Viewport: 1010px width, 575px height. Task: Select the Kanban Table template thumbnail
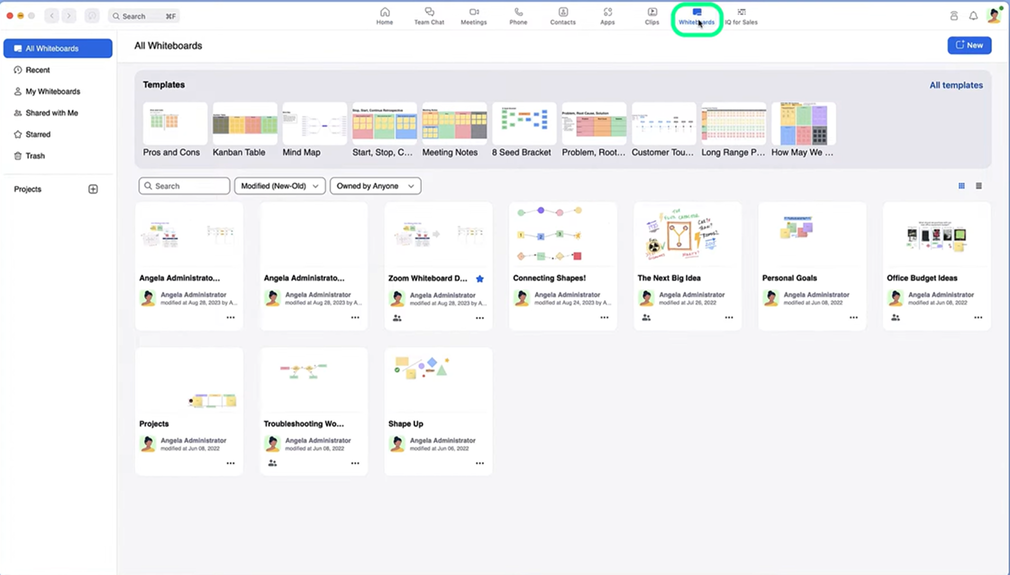click(x=245, y=124)
